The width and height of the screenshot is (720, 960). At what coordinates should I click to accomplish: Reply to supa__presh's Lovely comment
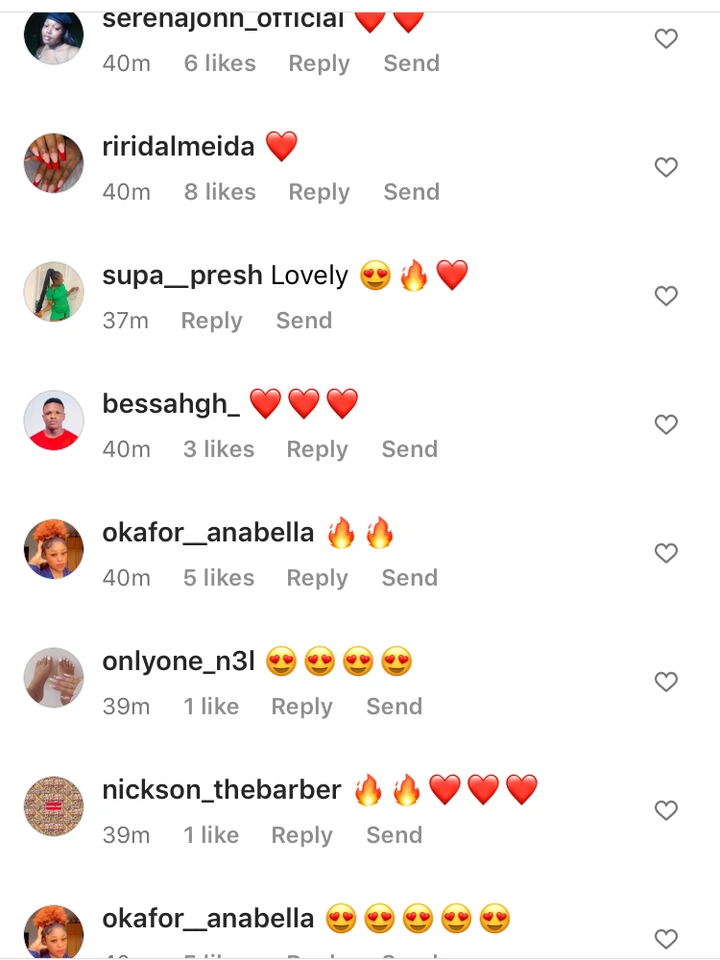(x=211, y=321)
